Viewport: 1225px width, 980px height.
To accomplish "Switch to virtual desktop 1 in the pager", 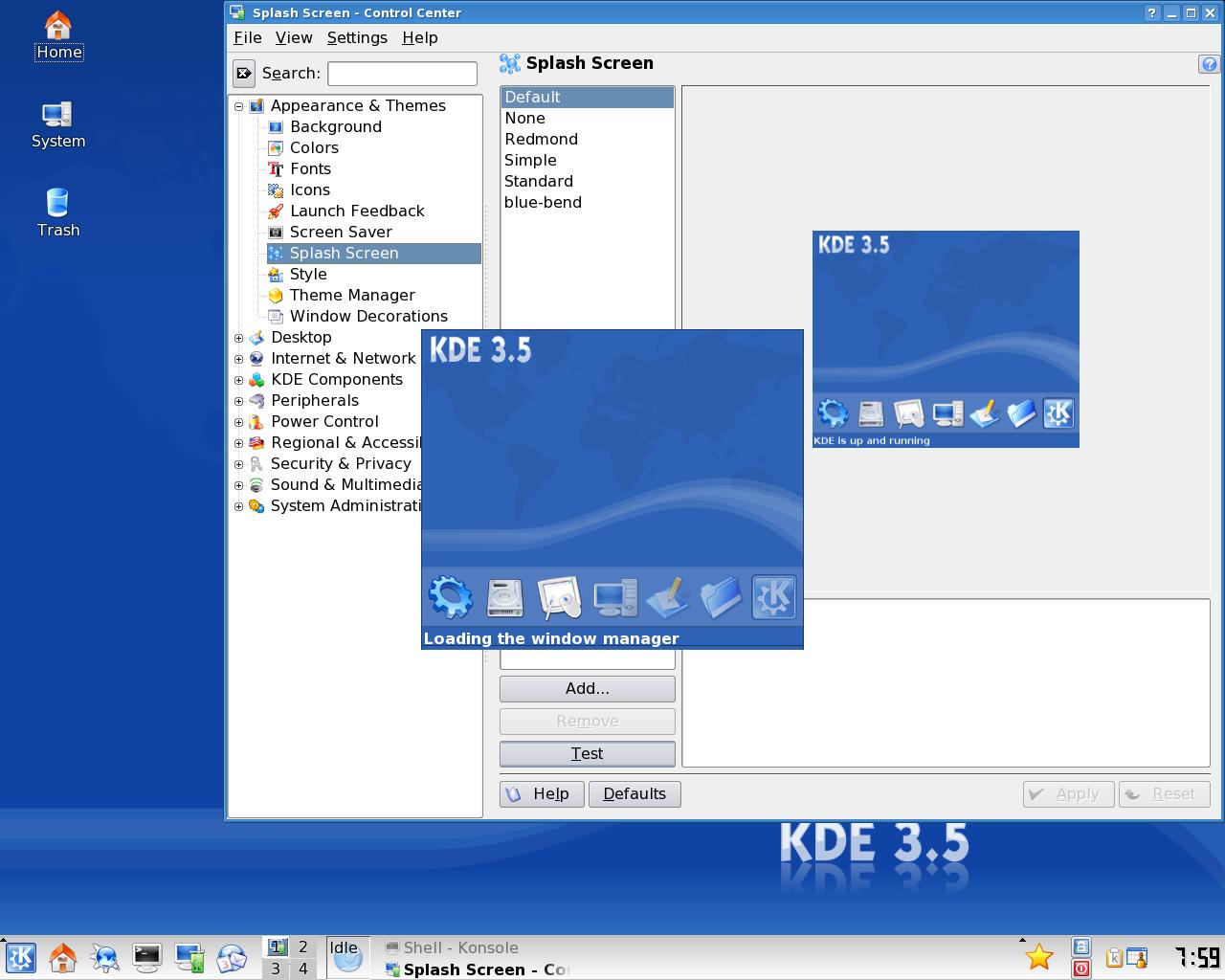I will [x=277, y=947].
